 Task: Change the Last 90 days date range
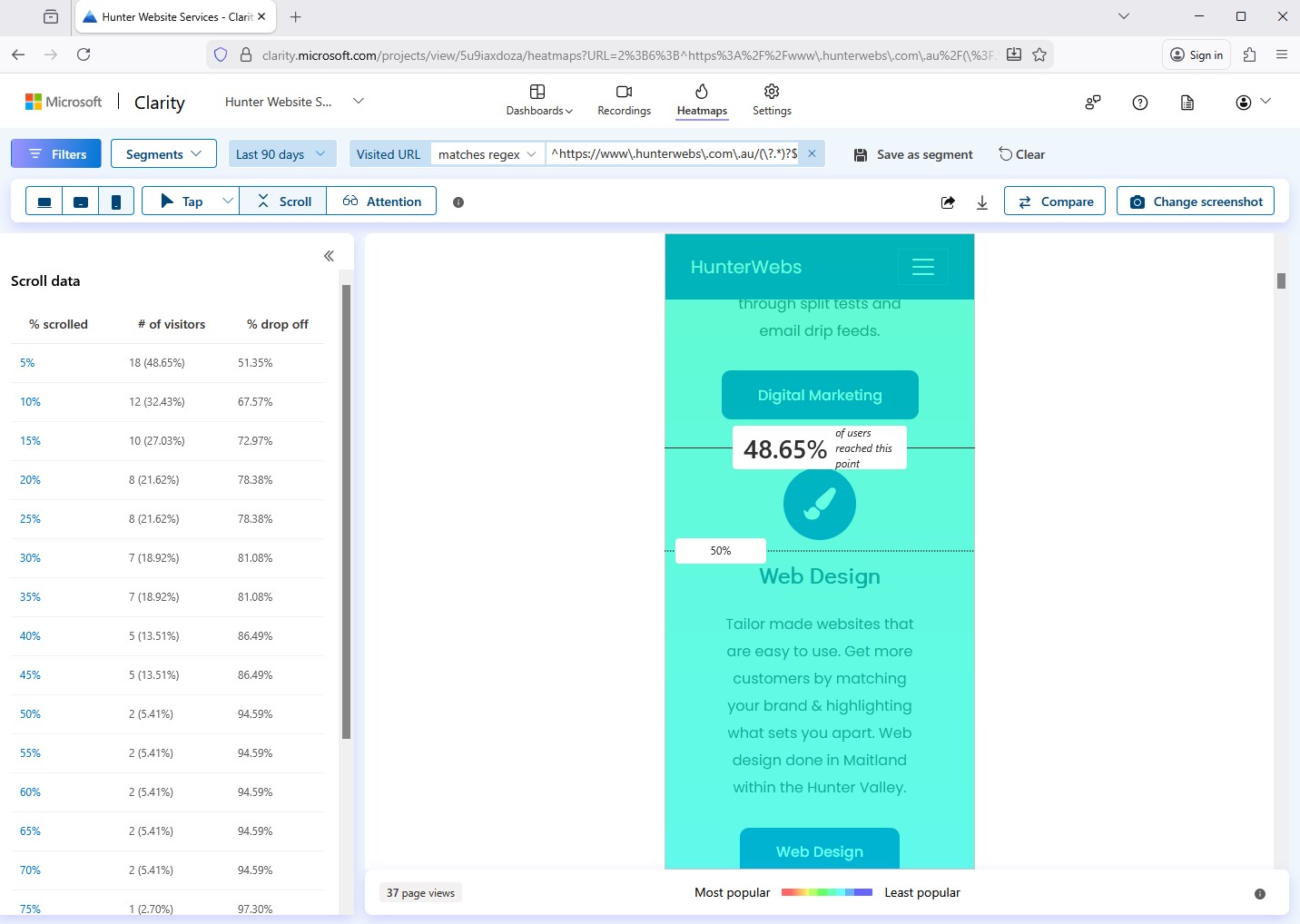281,154
